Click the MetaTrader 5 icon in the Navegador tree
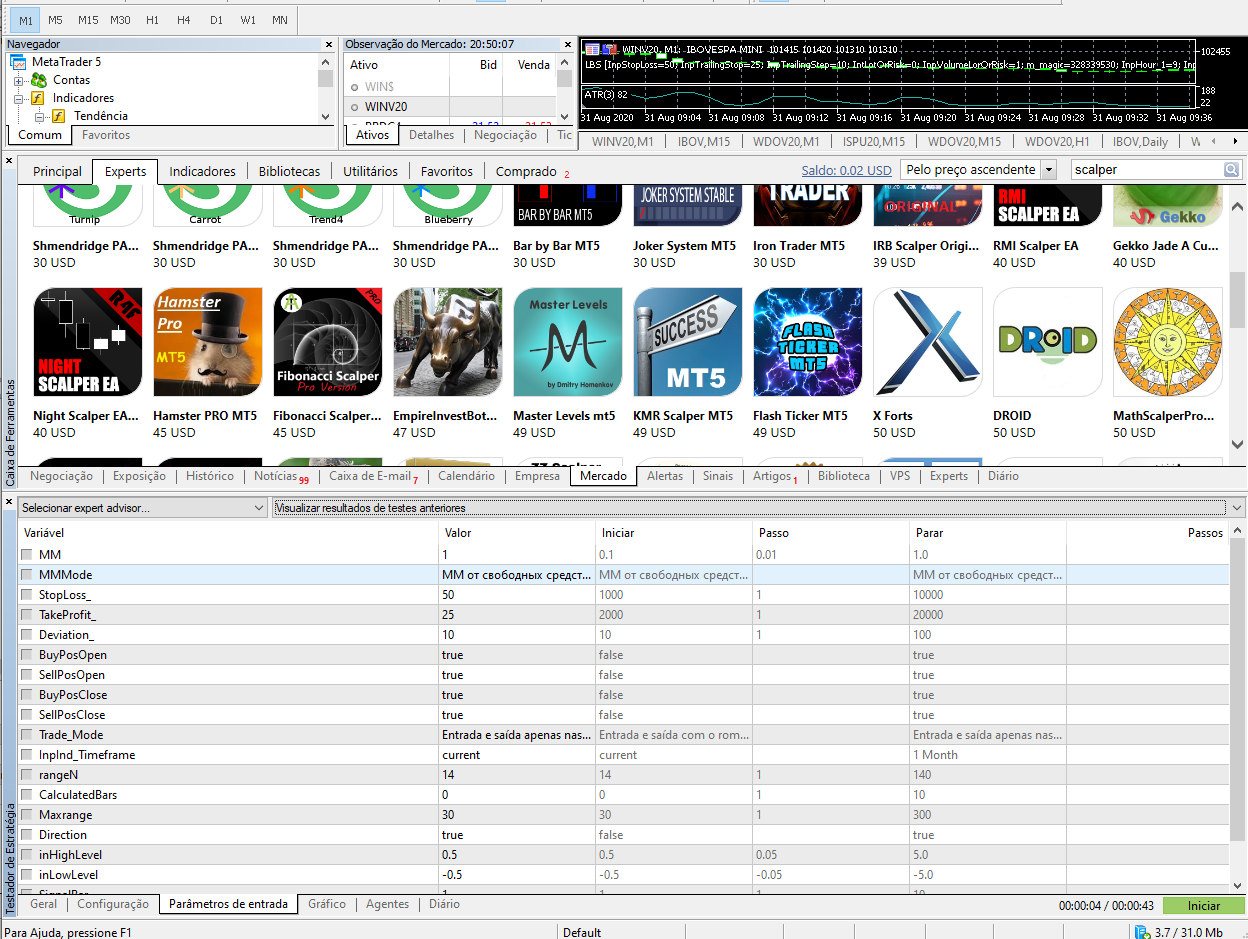Viewport: 1248px width, 939px height. (x=16, y=62)
